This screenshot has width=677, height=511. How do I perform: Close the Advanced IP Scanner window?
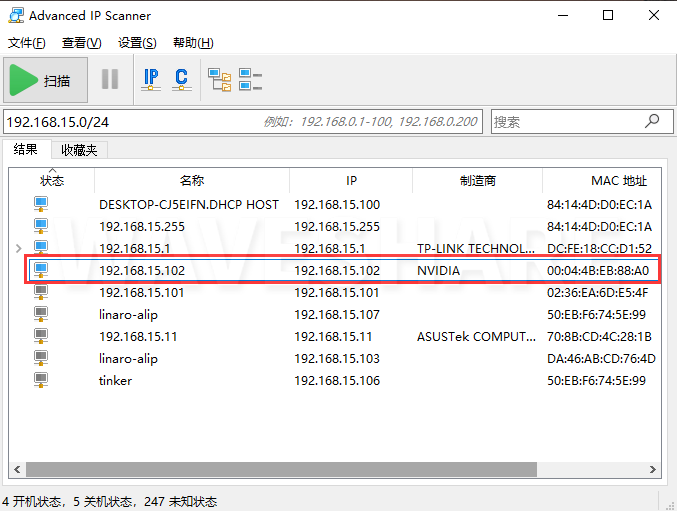654,16
